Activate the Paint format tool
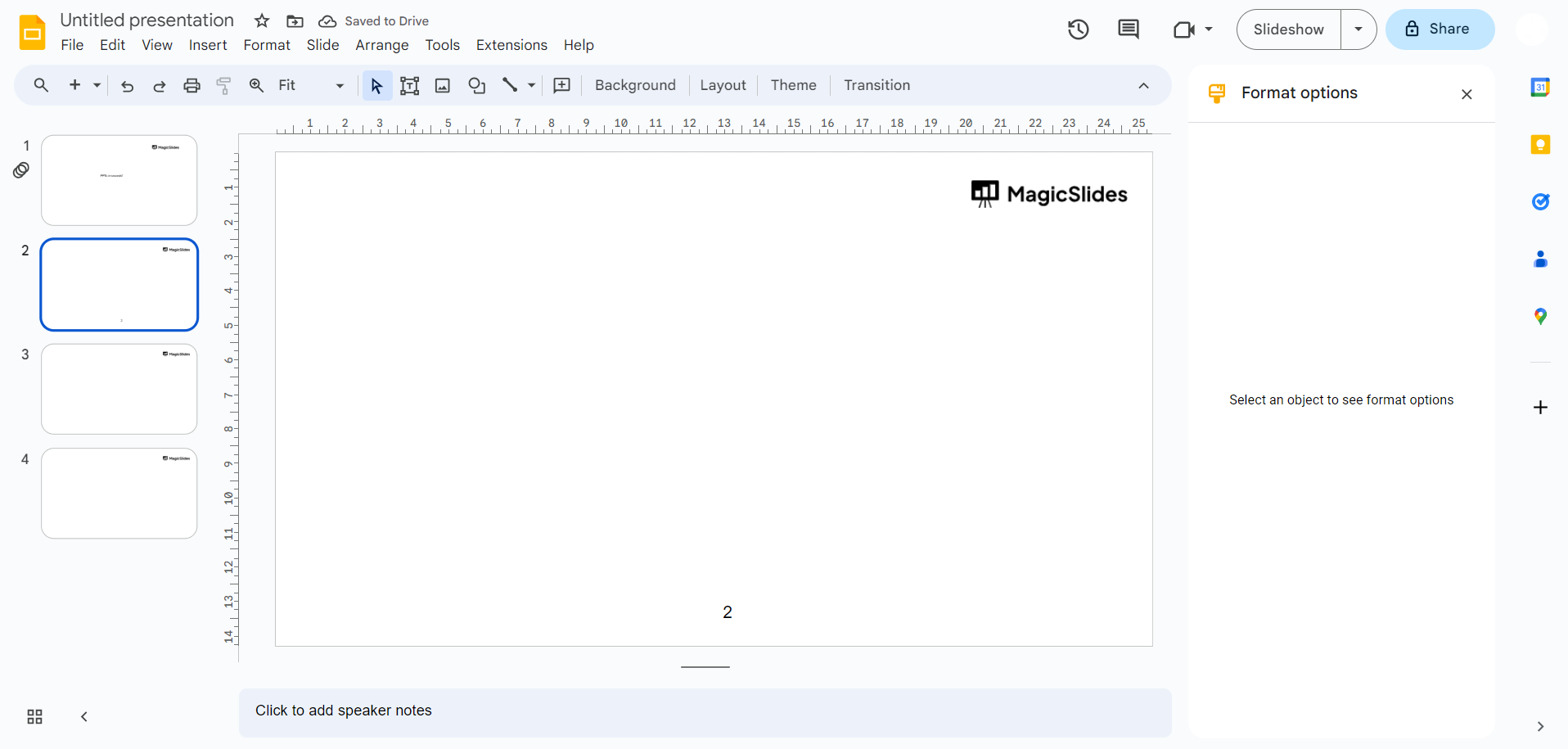1568x749 pixels. 223,85
